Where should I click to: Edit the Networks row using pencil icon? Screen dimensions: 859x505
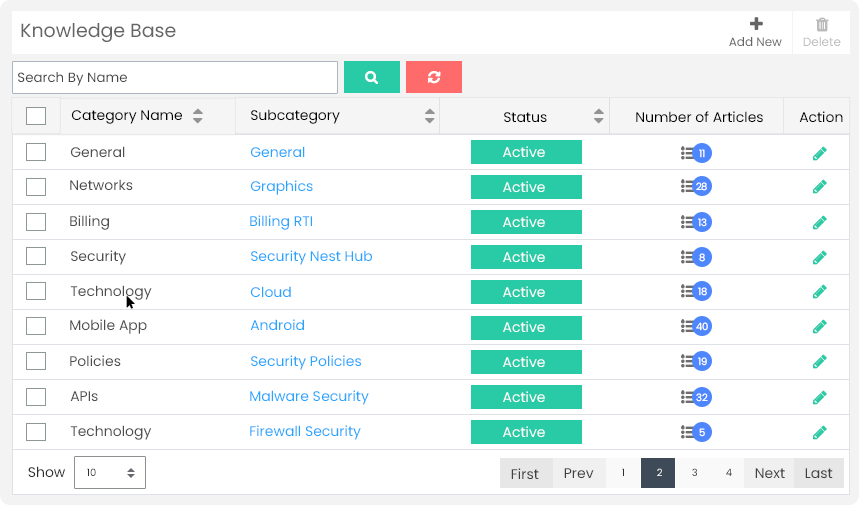(x=820, y=187)
